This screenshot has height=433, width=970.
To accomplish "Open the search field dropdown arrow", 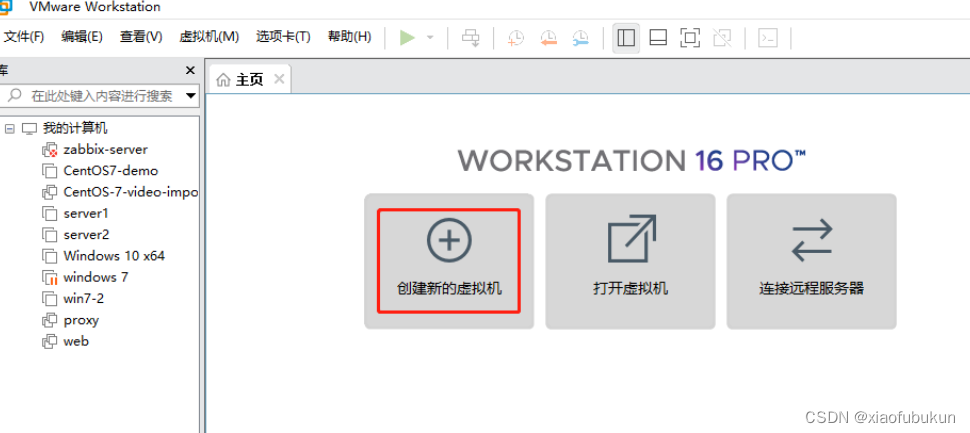I will coord(191,96).
